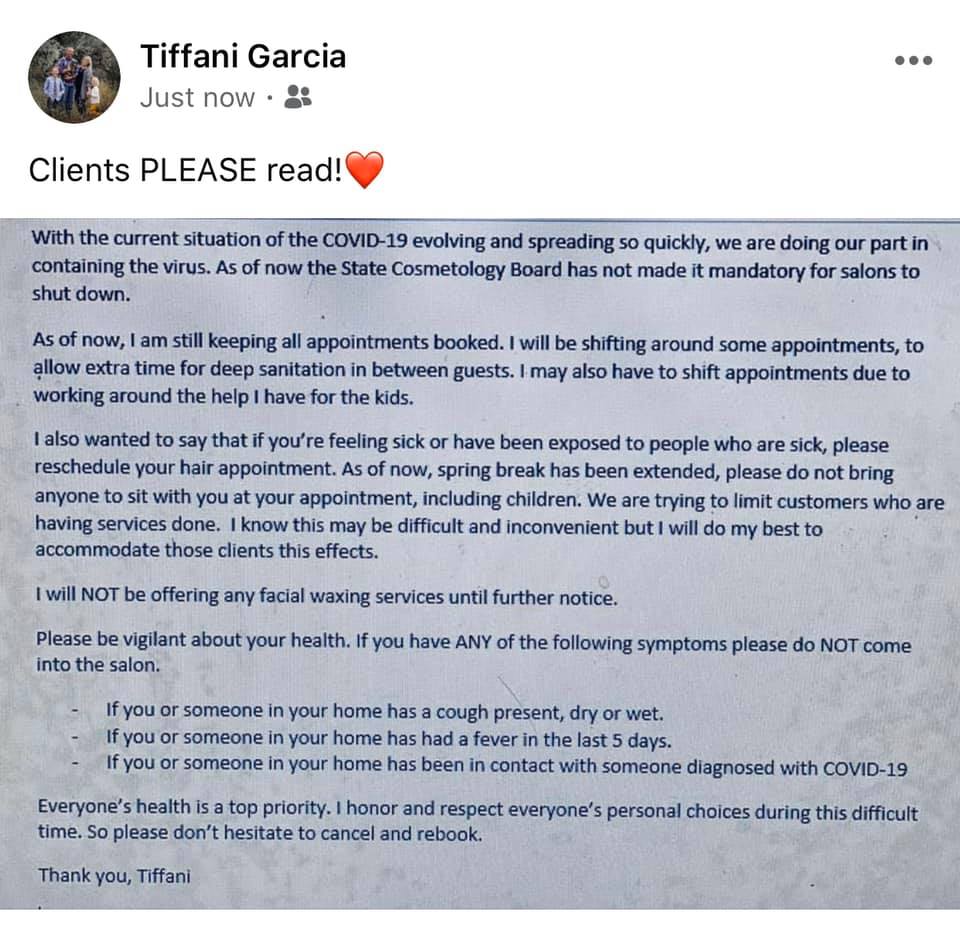Click the 'Just now' post timestamp

tap(197, 97)
